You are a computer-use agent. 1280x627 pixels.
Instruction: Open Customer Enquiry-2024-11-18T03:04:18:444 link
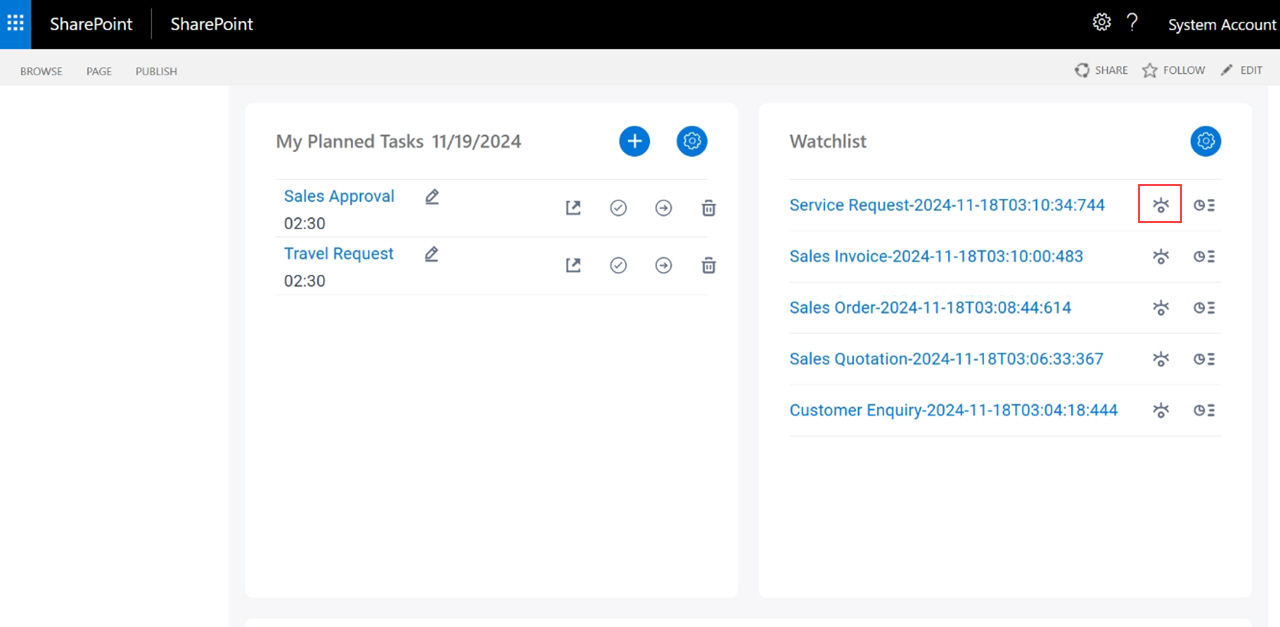[954, 410]
